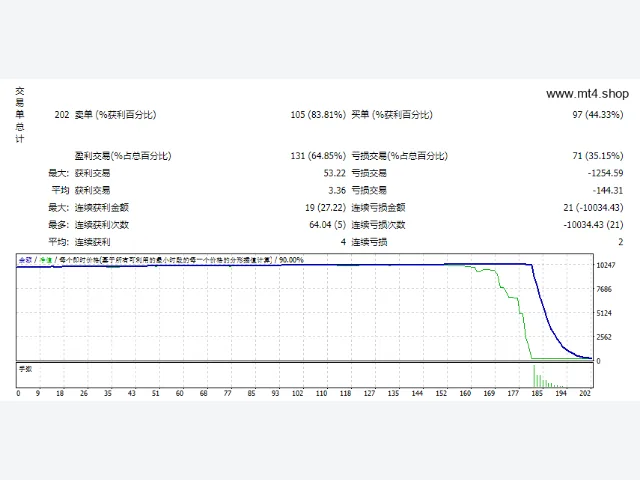Click the x-axis label 18
640x480 pixels.
(60, 393)
